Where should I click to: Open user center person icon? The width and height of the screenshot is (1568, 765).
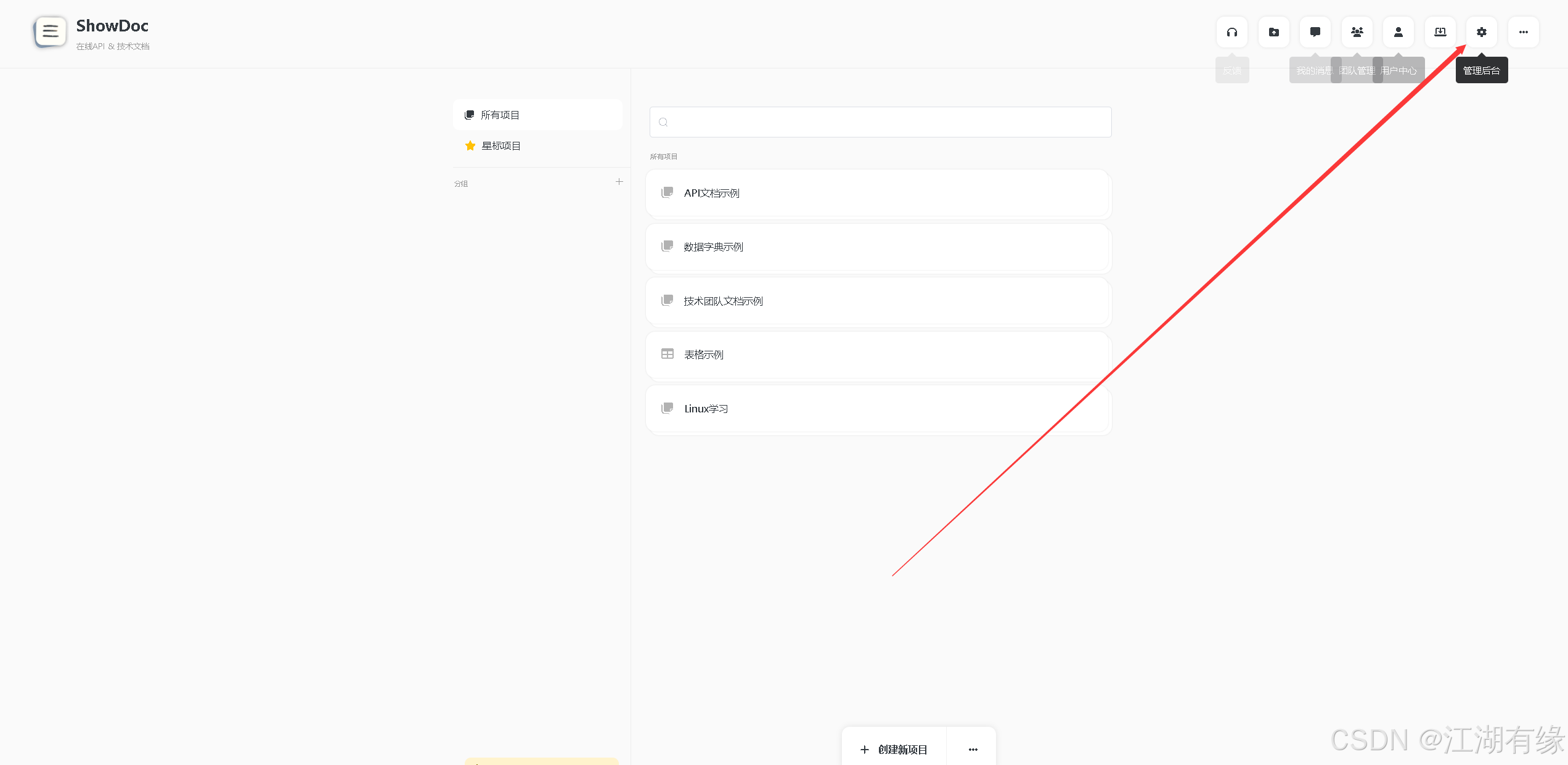1398,32
